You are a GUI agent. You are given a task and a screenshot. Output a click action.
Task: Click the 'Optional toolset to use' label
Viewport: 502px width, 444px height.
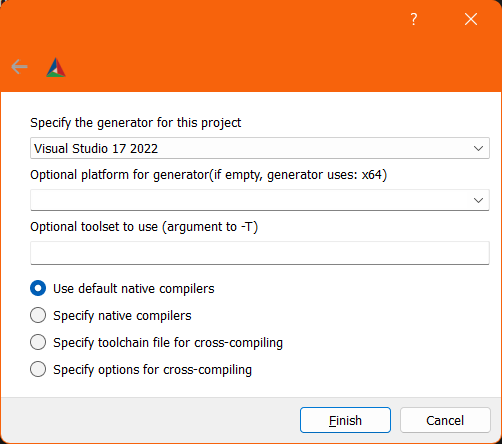144,227
